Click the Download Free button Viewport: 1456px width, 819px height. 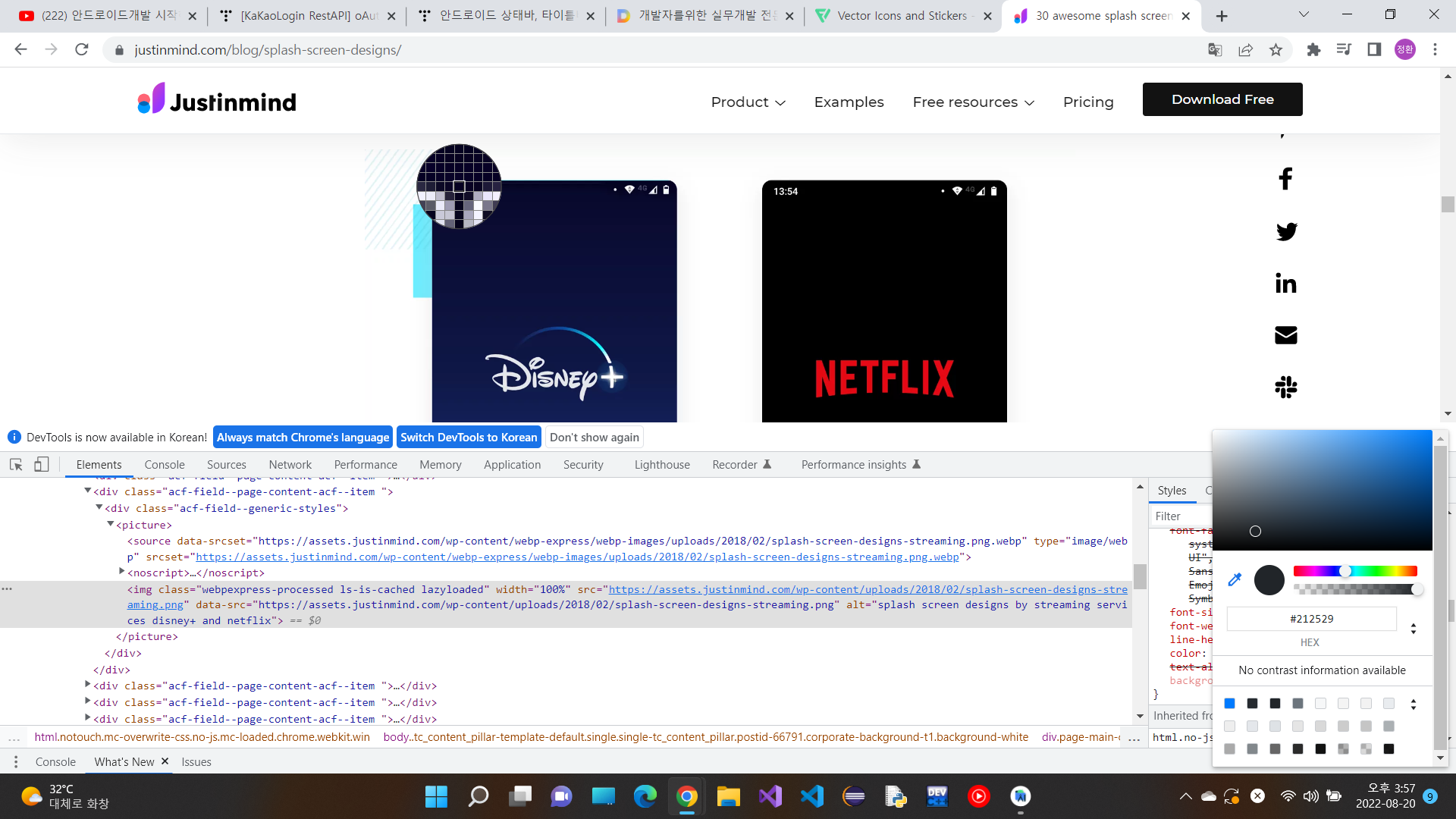click(1222, 99)
